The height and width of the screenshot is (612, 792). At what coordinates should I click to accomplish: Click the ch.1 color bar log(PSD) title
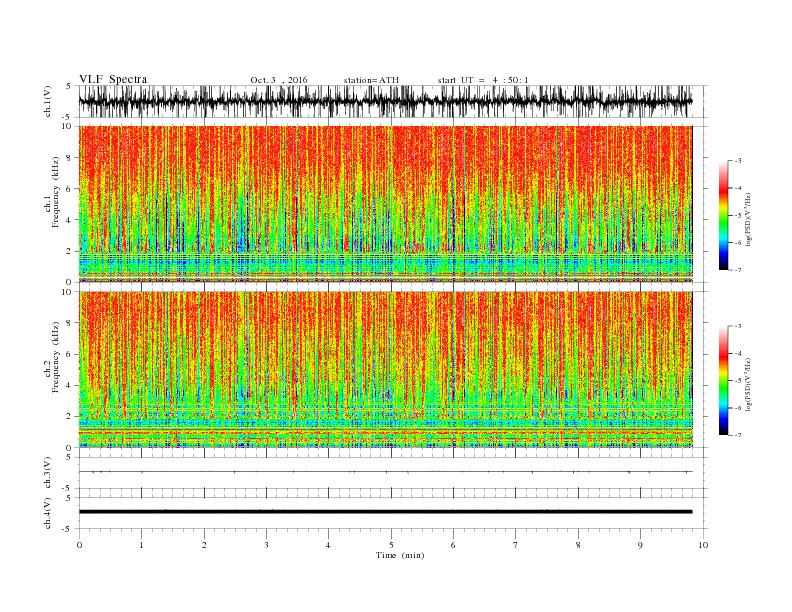[x=748, y=219]
